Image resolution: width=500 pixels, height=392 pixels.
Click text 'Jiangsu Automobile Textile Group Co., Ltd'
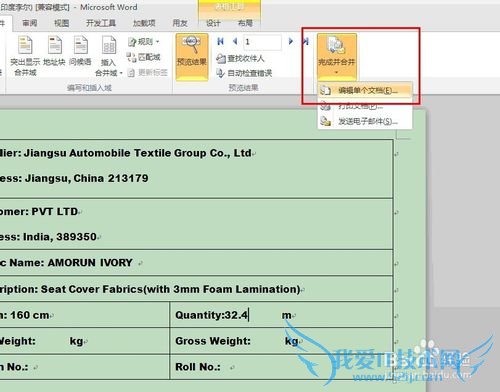(138, 153)
